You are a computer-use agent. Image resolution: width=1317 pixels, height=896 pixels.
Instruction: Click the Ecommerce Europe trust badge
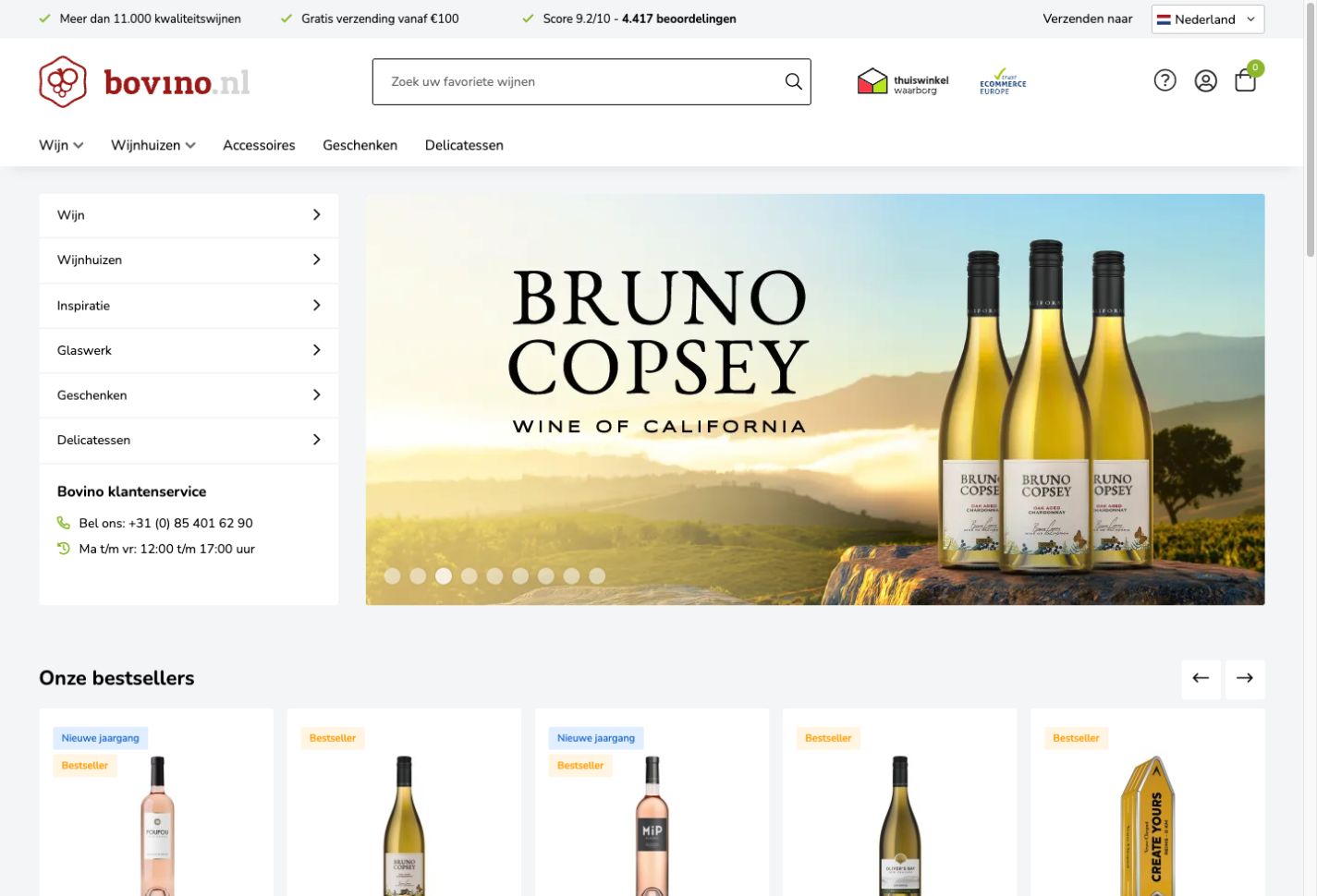(1003, 81)
